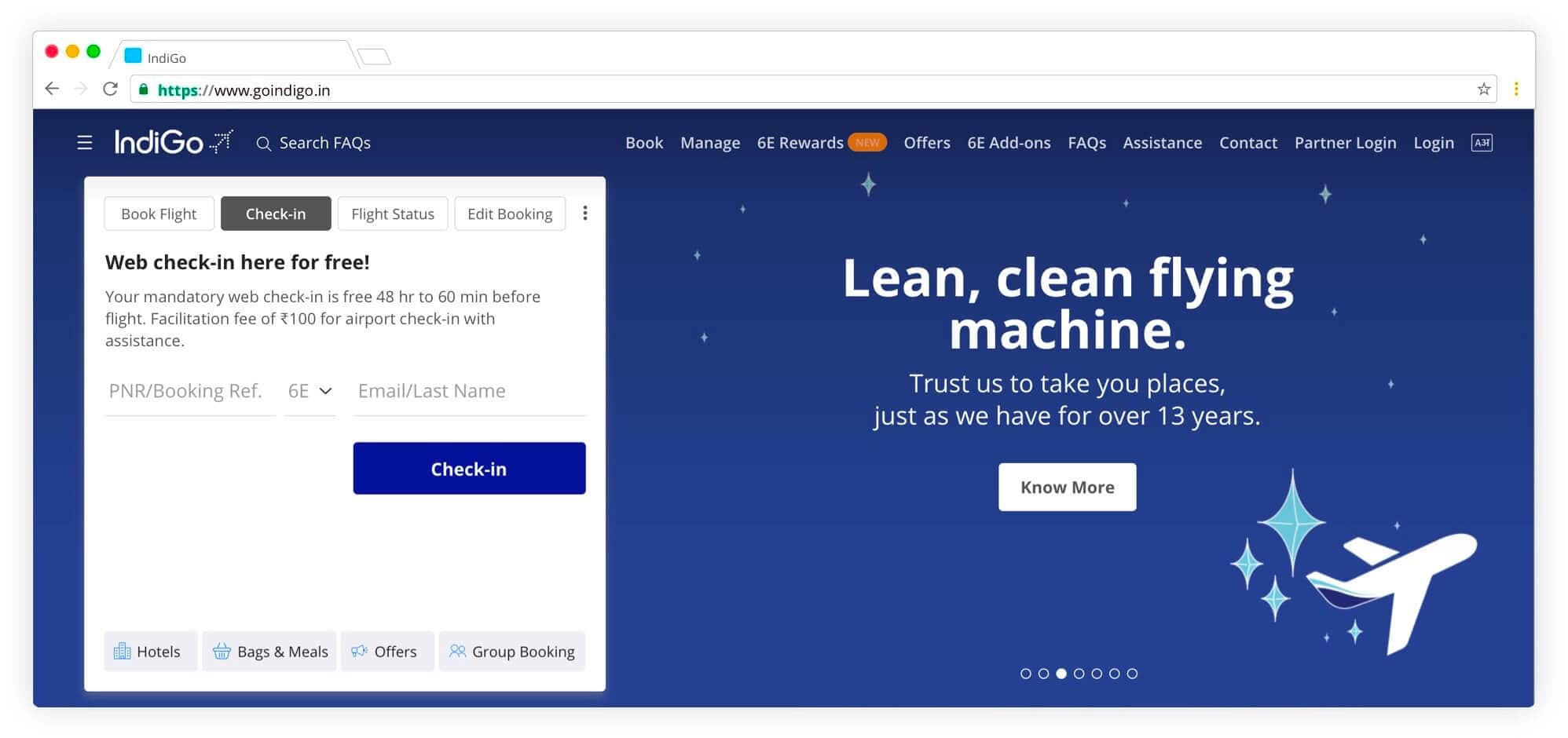Open the Chrome three-dot menu
This screenshot has width=1568, height=738.
point(1516,90)
